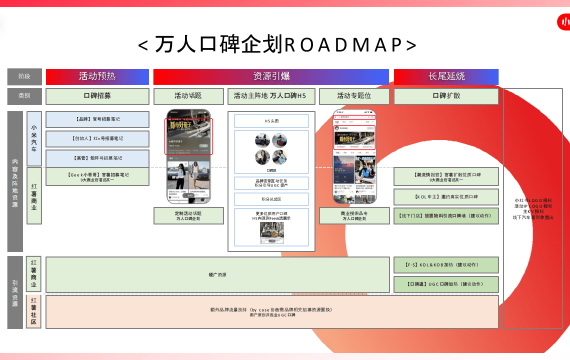Click the 活动专题位 category box
The height and width of the screenshot is (360, 570).
click(354, 96)
